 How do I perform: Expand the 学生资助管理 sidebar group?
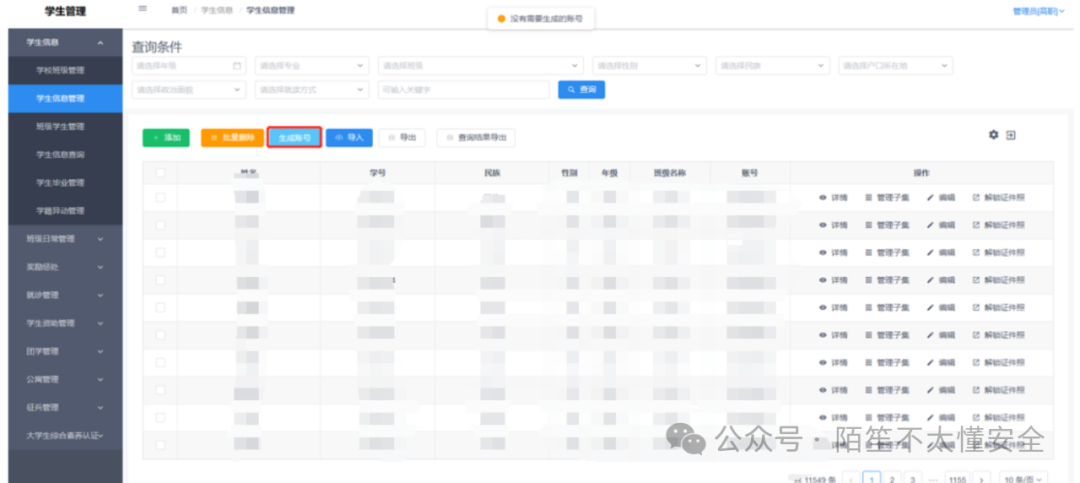click(x=65, y=323)
